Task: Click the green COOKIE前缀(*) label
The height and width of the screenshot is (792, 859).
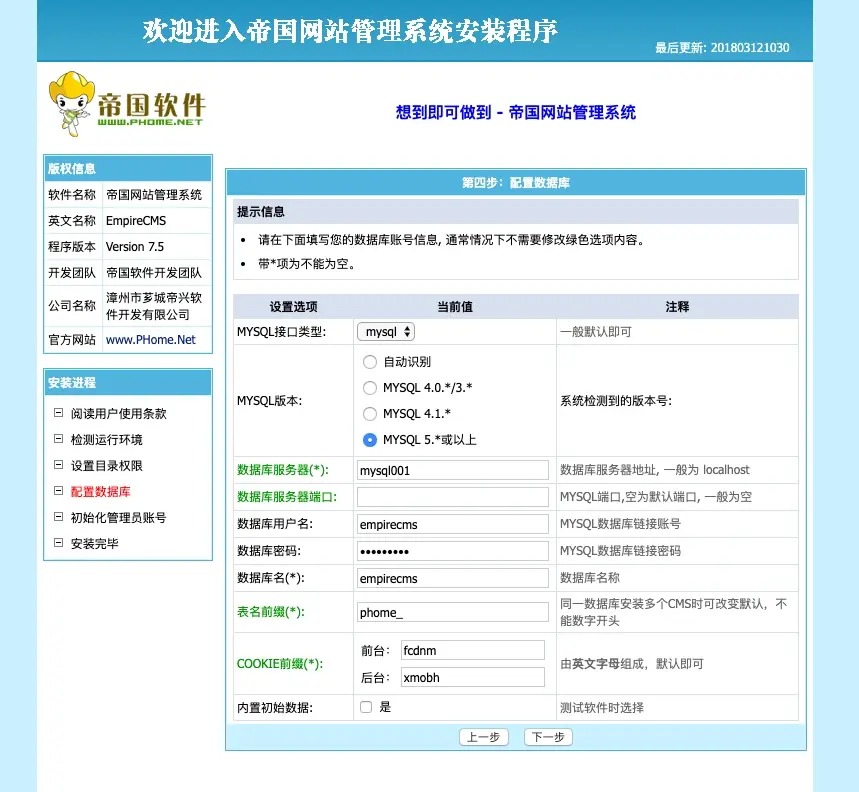Action: (x=280, y=663)
